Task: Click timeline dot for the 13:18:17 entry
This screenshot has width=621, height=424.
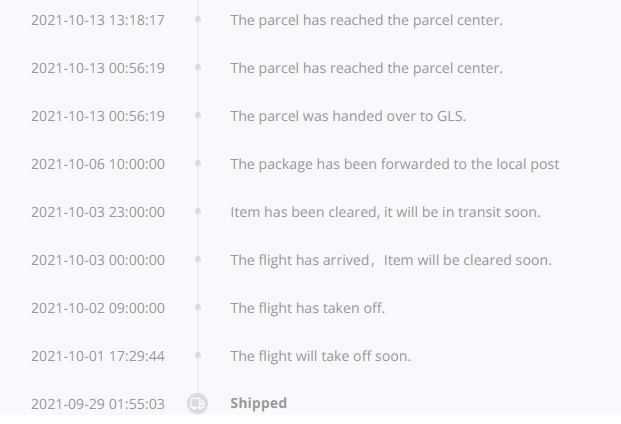Action: [x=198, y=20]
